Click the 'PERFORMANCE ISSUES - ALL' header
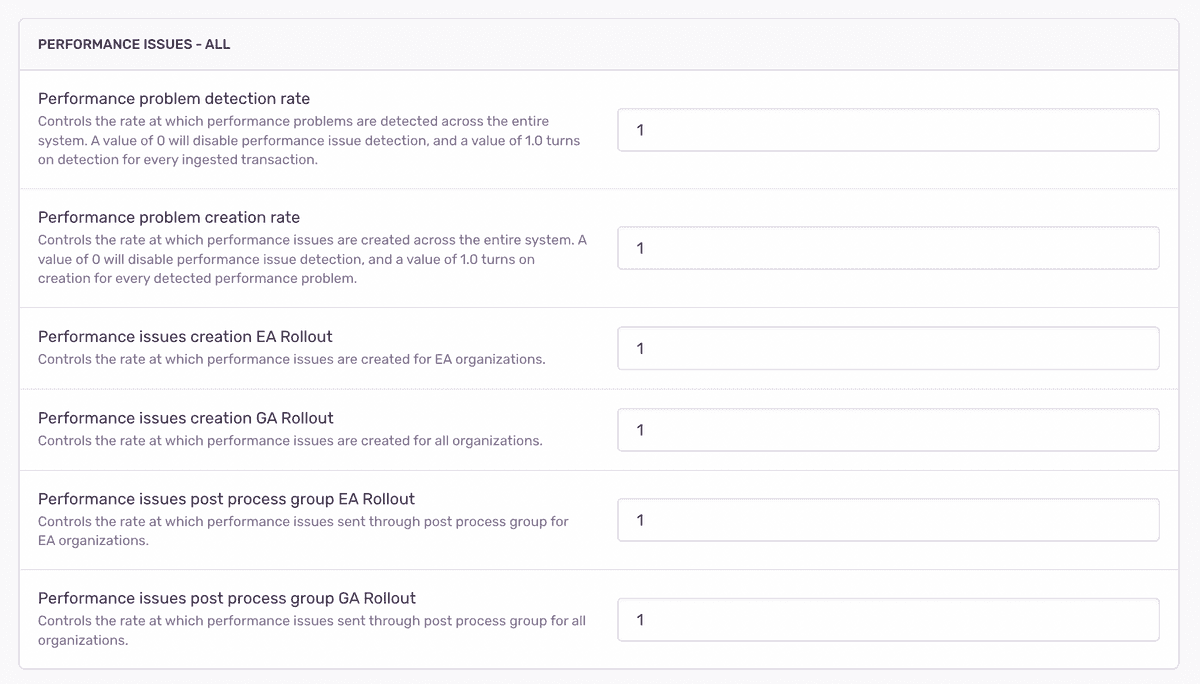Screen dimensions: 1200x684 134,45
